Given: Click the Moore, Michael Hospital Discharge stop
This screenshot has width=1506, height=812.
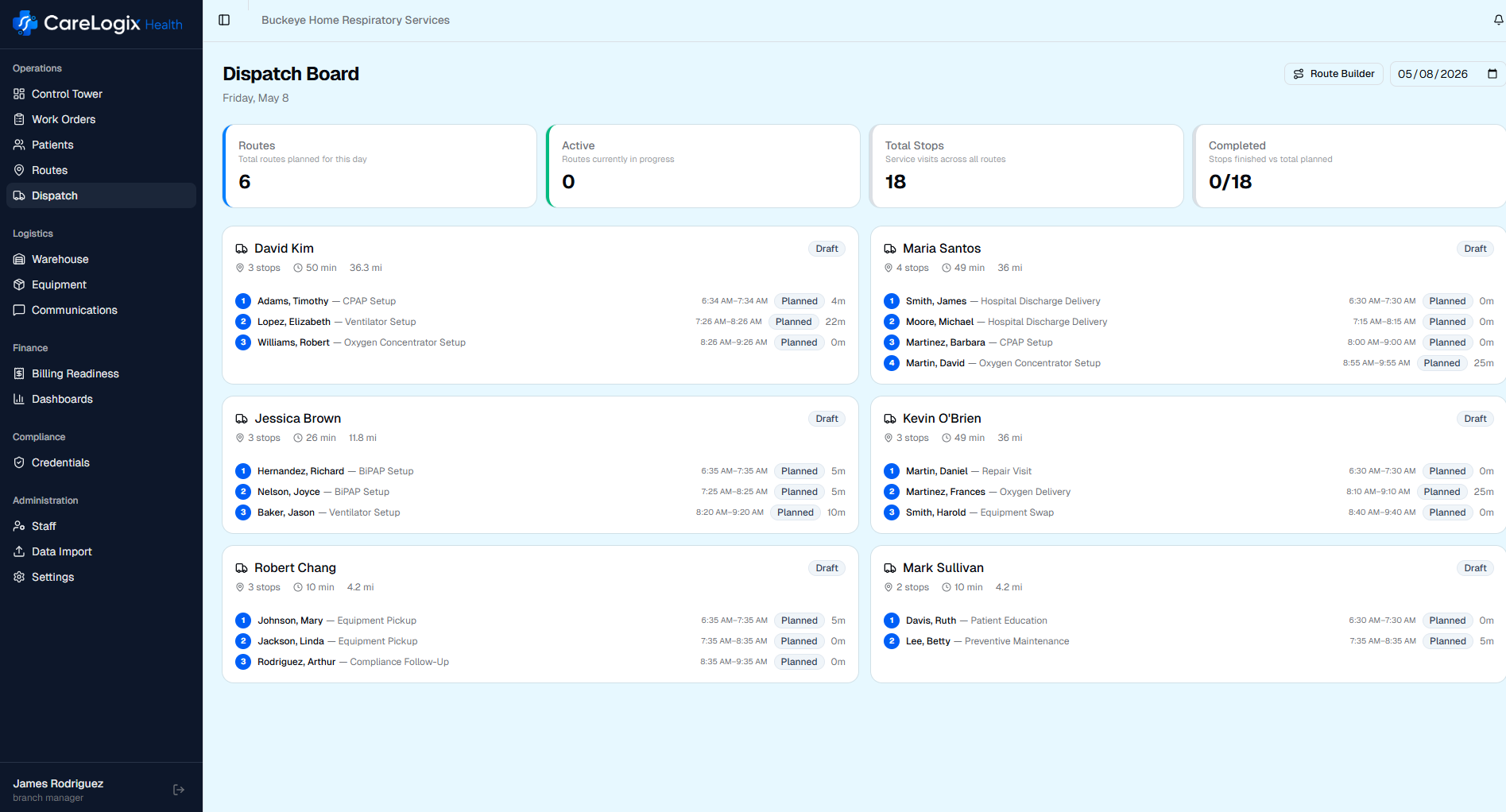Looking at the screenshot, I should 1189,322.
